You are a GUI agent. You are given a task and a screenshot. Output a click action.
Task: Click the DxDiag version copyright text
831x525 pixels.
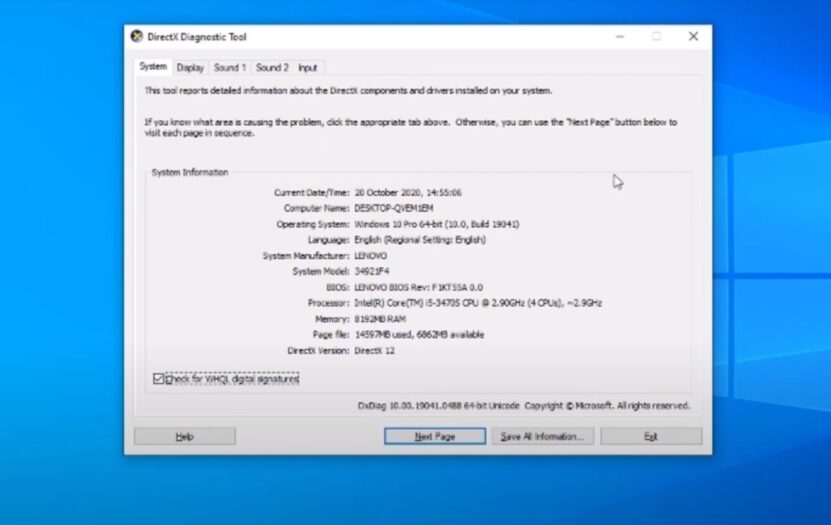(524, 406)
